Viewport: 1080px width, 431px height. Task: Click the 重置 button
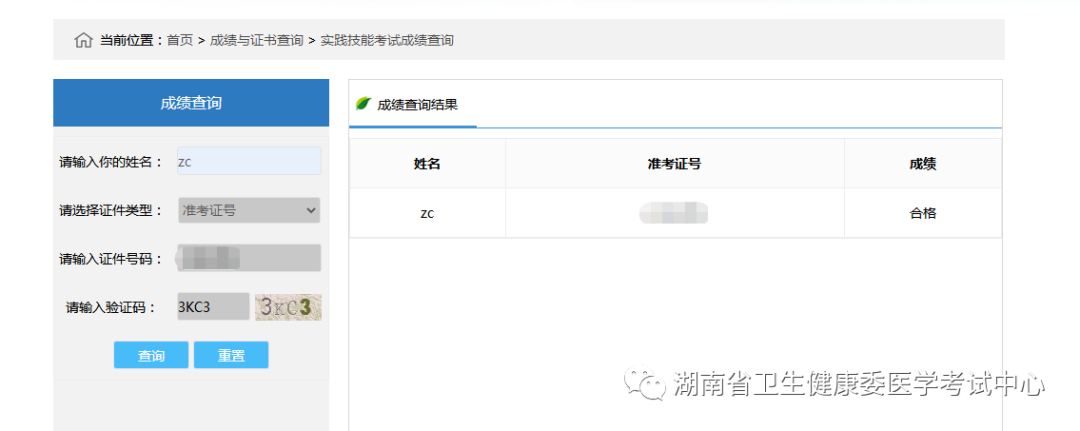(231, 355)
